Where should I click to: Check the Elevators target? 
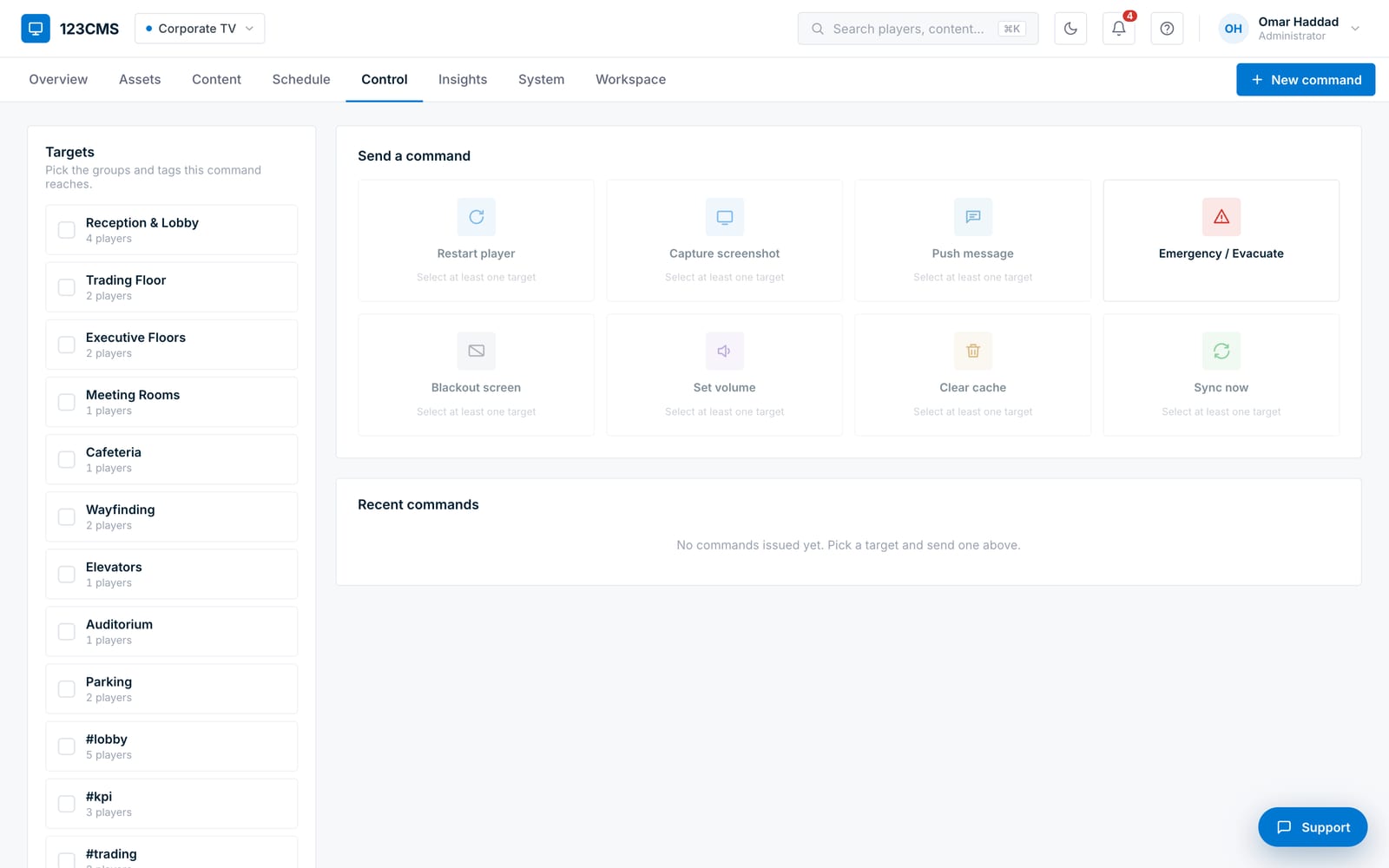click(x=66, y=574)
